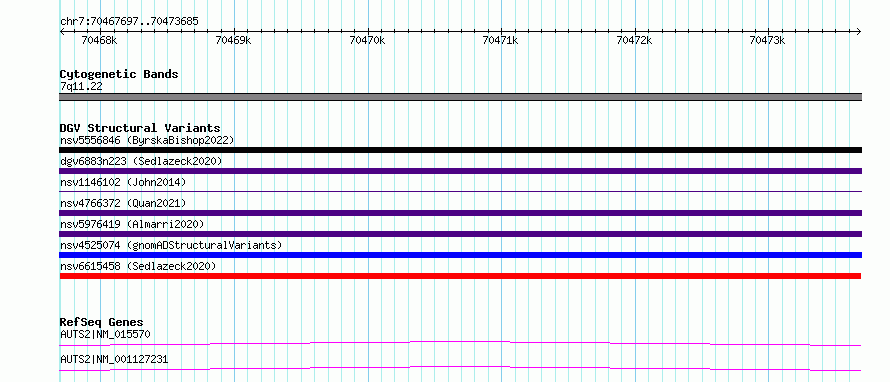Click dgv6883n223 (Sedlazeck2020) variant label

(141, 161)
